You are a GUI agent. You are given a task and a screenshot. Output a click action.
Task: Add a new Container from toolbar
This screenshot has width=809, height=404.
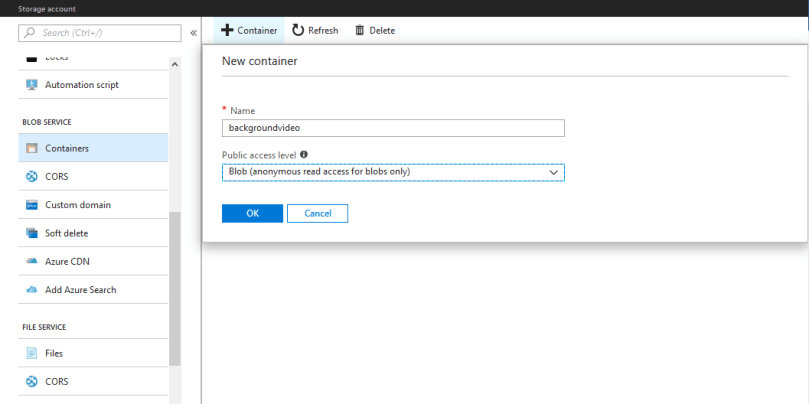click(249, 30)
